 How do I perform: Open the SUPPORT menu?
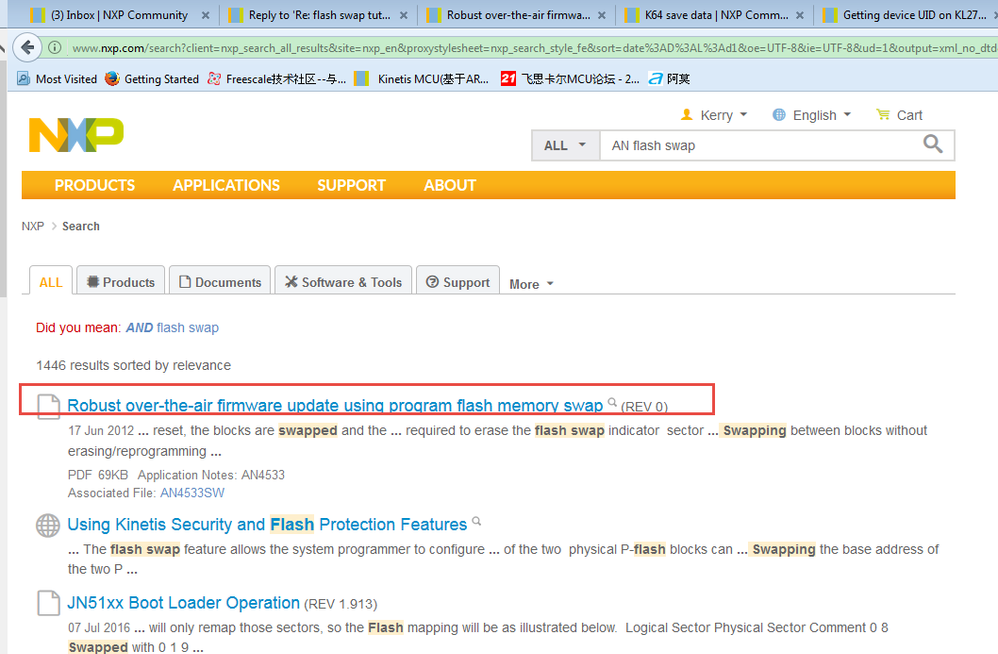pyautogui.click(x=351, y=185)
